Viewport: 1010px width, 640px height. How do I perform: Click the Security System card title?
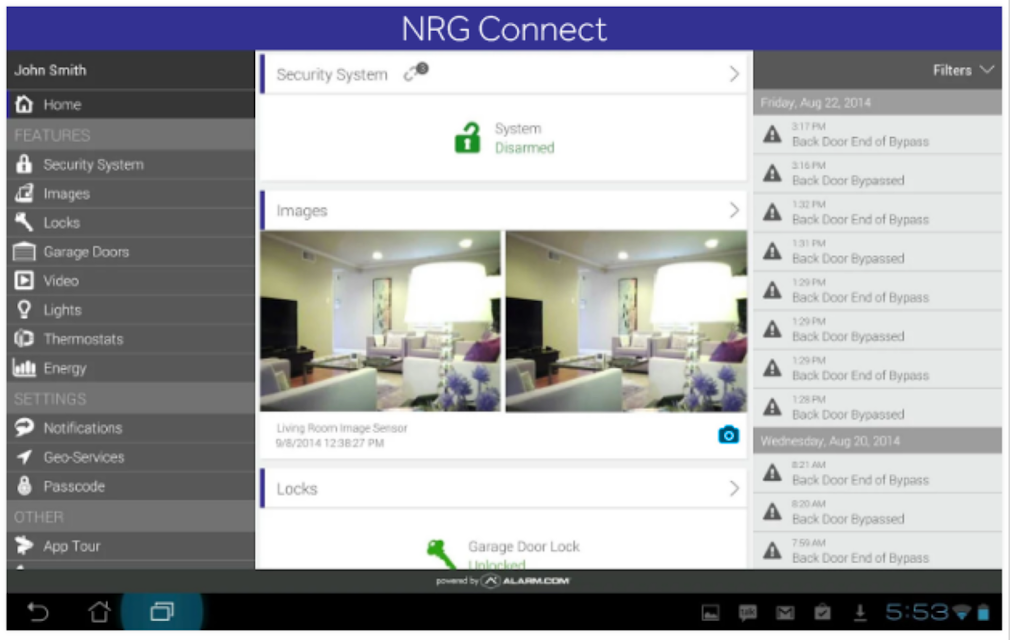[x=332, y=75]
